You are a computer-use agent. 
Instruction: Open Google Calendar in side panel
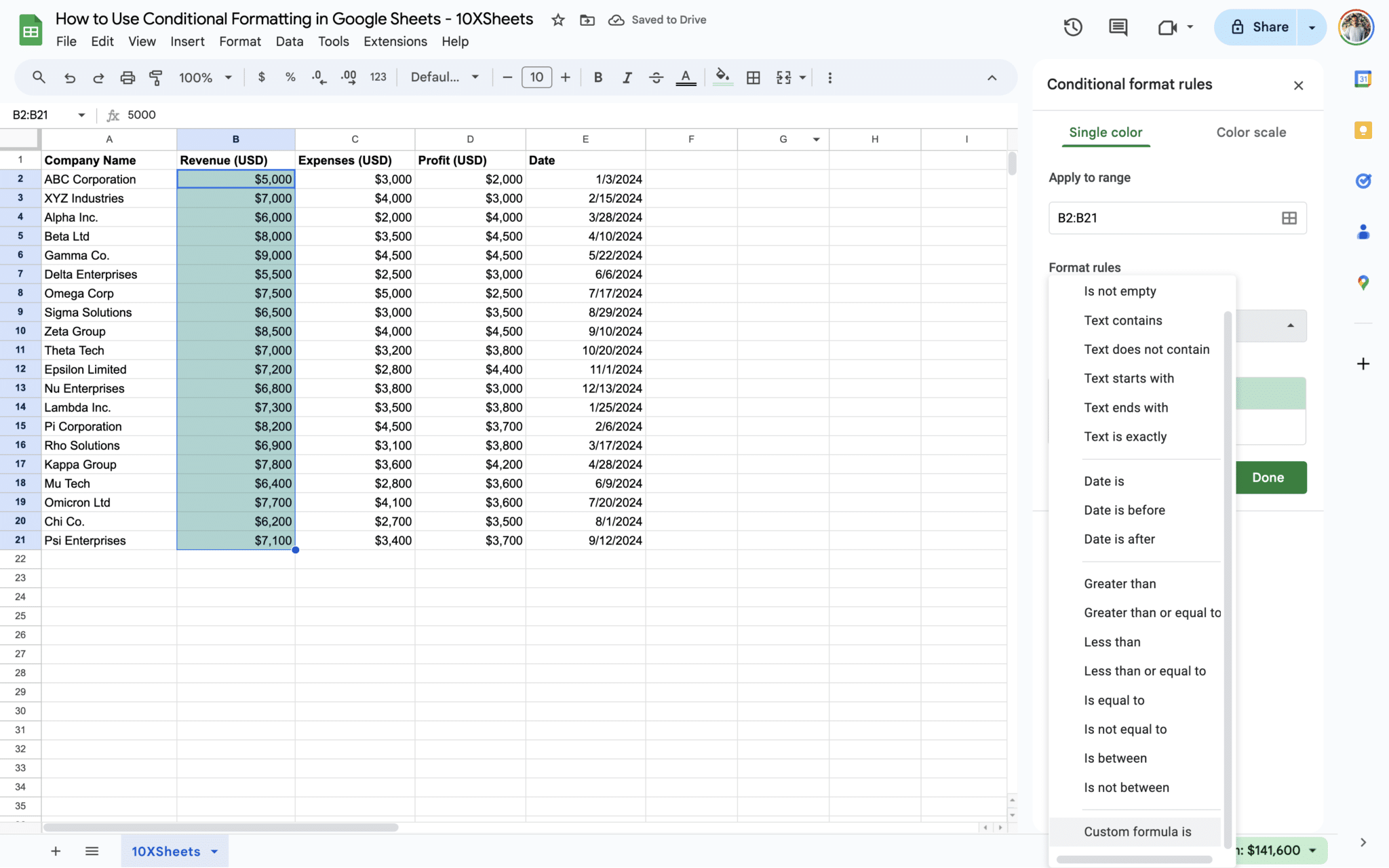(1363, 79)
